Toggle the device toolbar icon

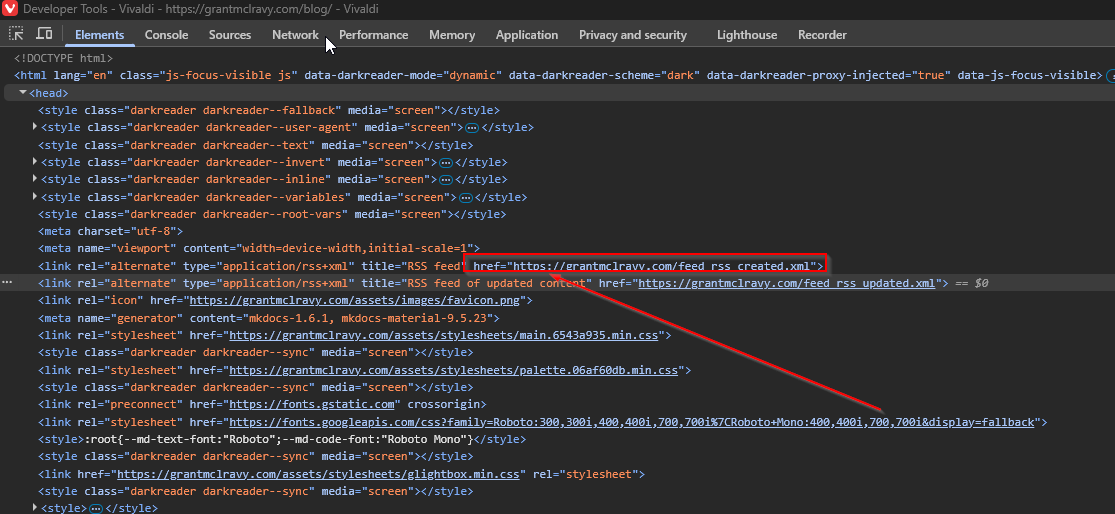pos(44,34)
